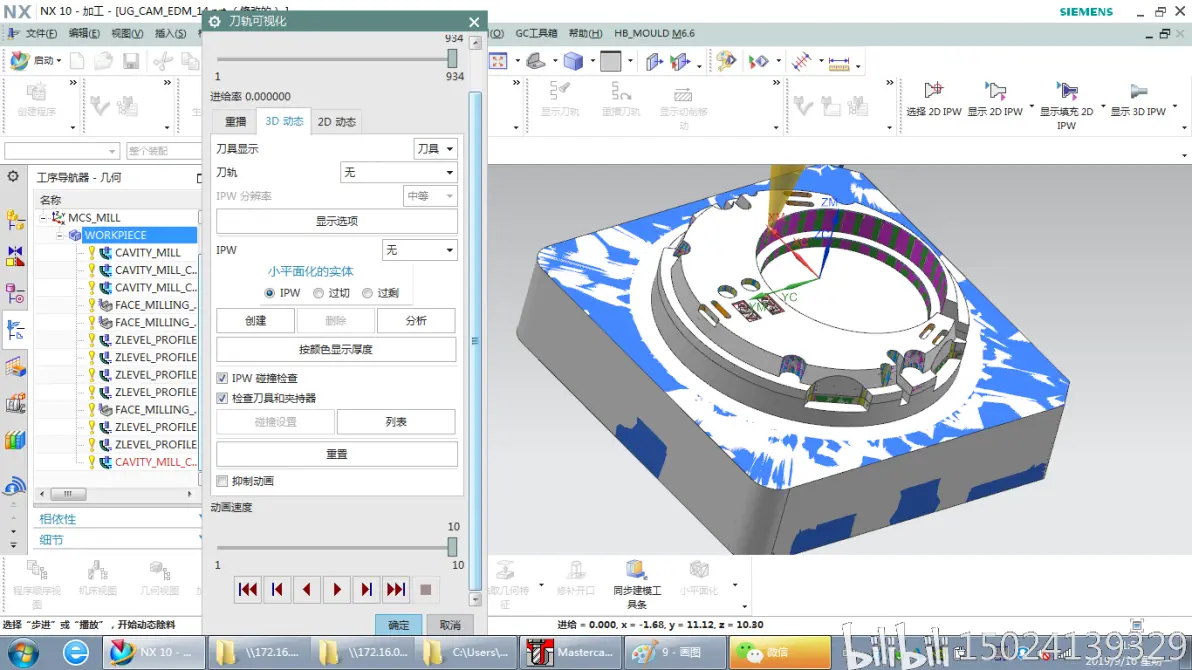The width and height of the screenshot is (1192, 670).
Task: Click the 分析 button
Action: pos(416,321)
